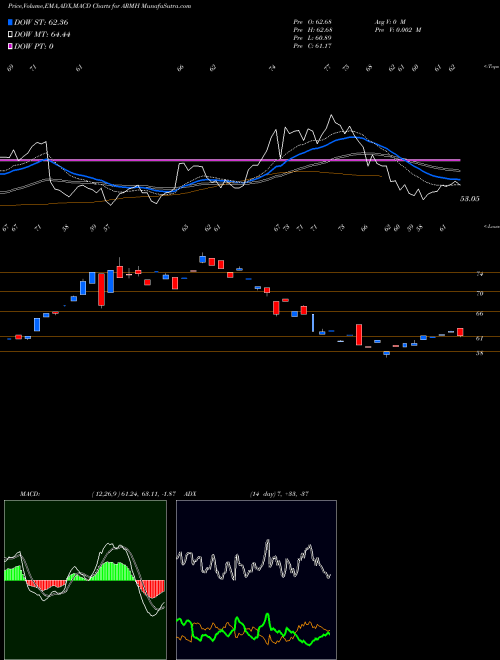Click the 'Pre C: 61.17' close value
Screen dimensions: 500x660
tap(313, 46)
